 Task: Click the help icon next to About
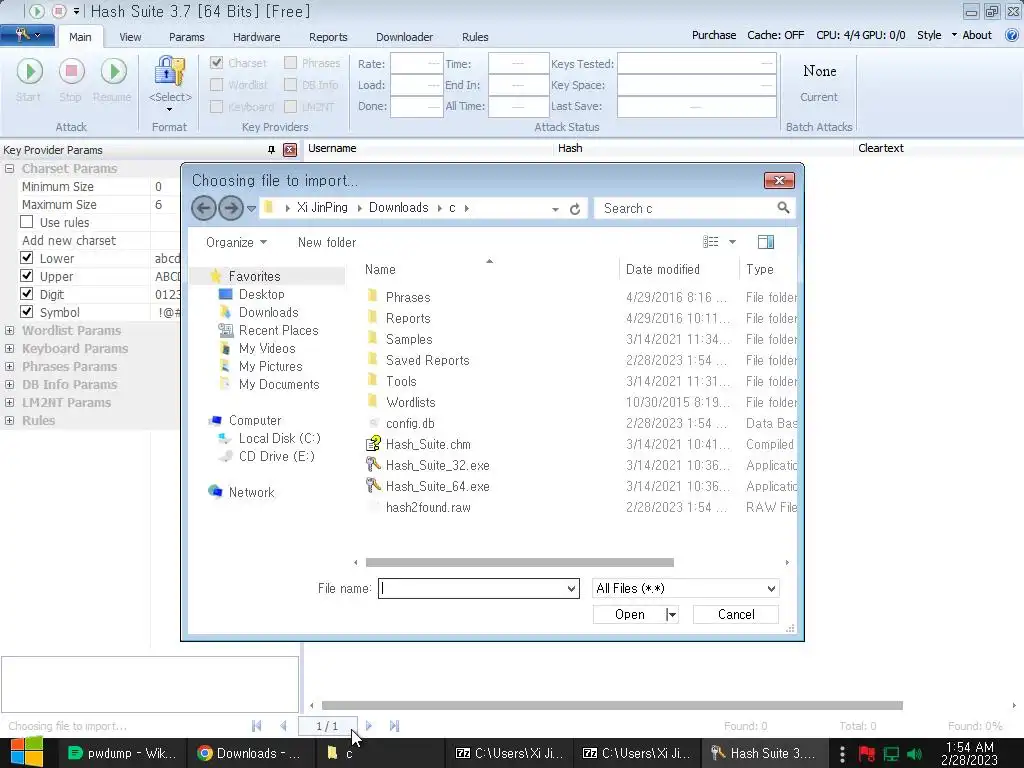click(1011, 35)
